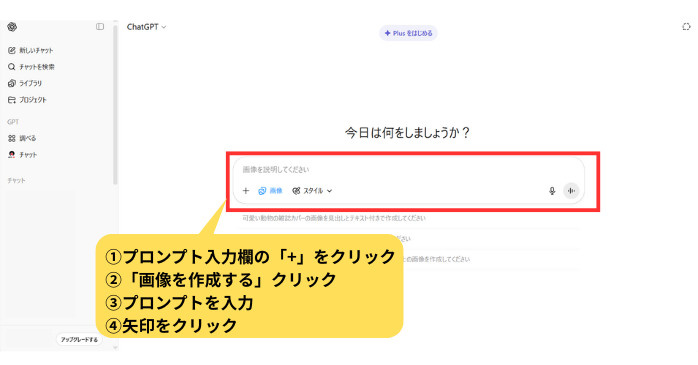Open the スタイル style dropdown
The height and width of the screenshot is (365, 698).
click(312, 191)
